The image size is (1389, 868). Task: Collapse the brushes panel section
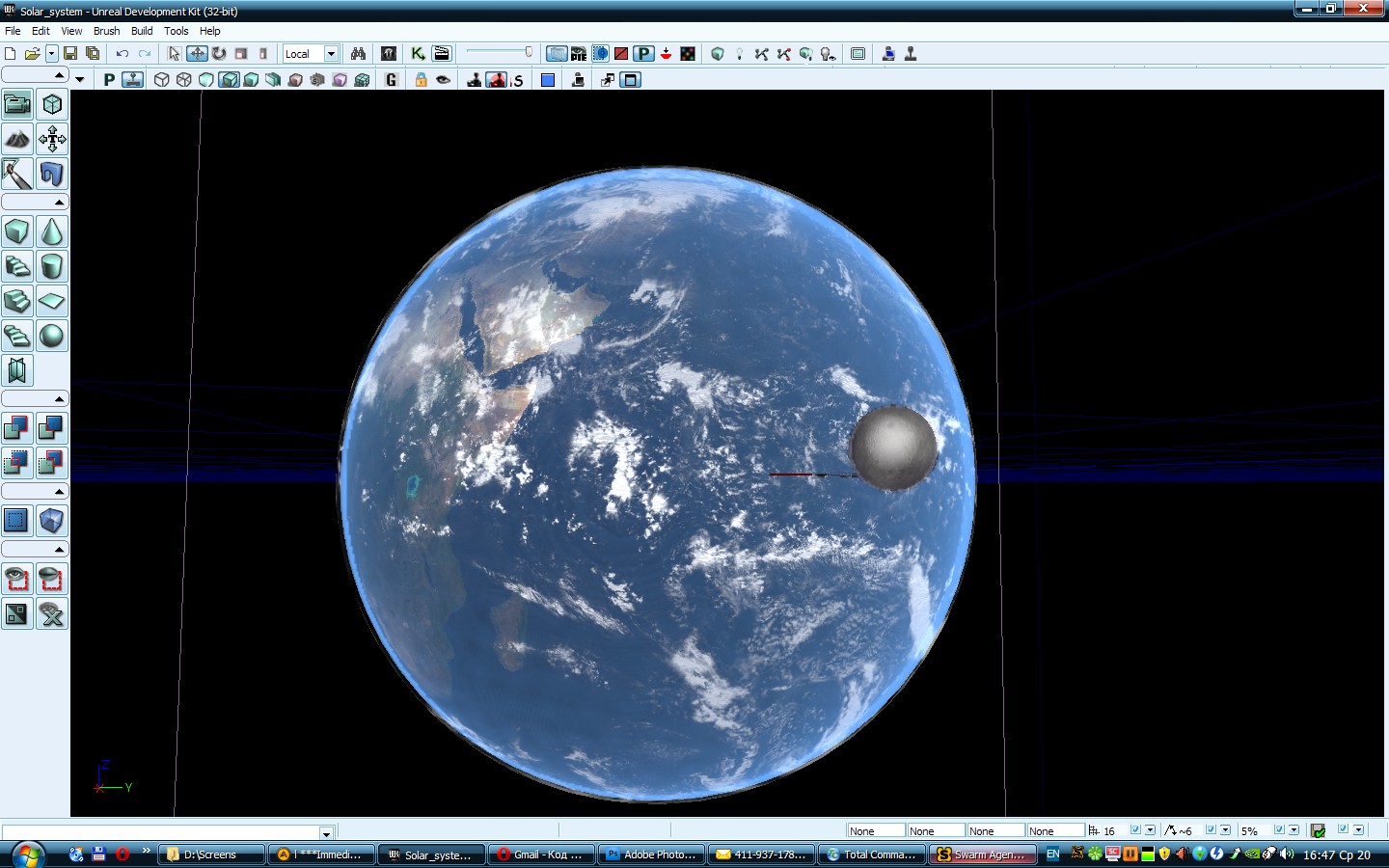point(35,203)
